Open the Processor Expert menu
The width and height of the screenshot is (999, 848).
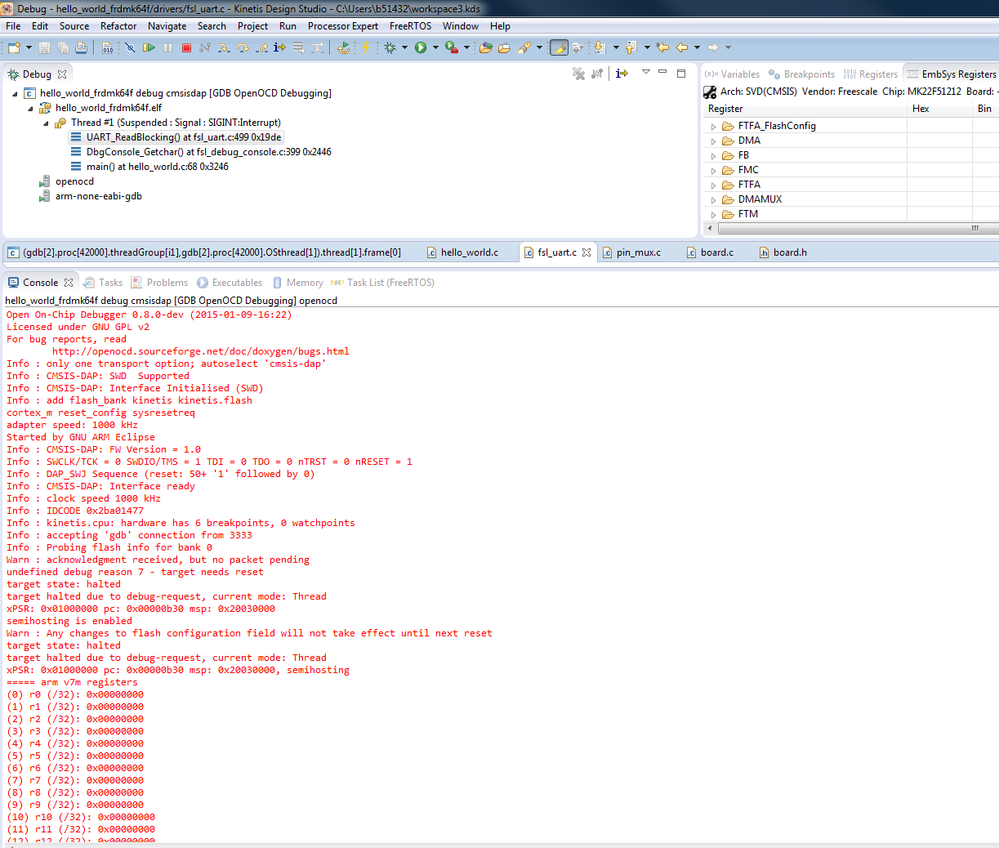click(x=343, y=26)
